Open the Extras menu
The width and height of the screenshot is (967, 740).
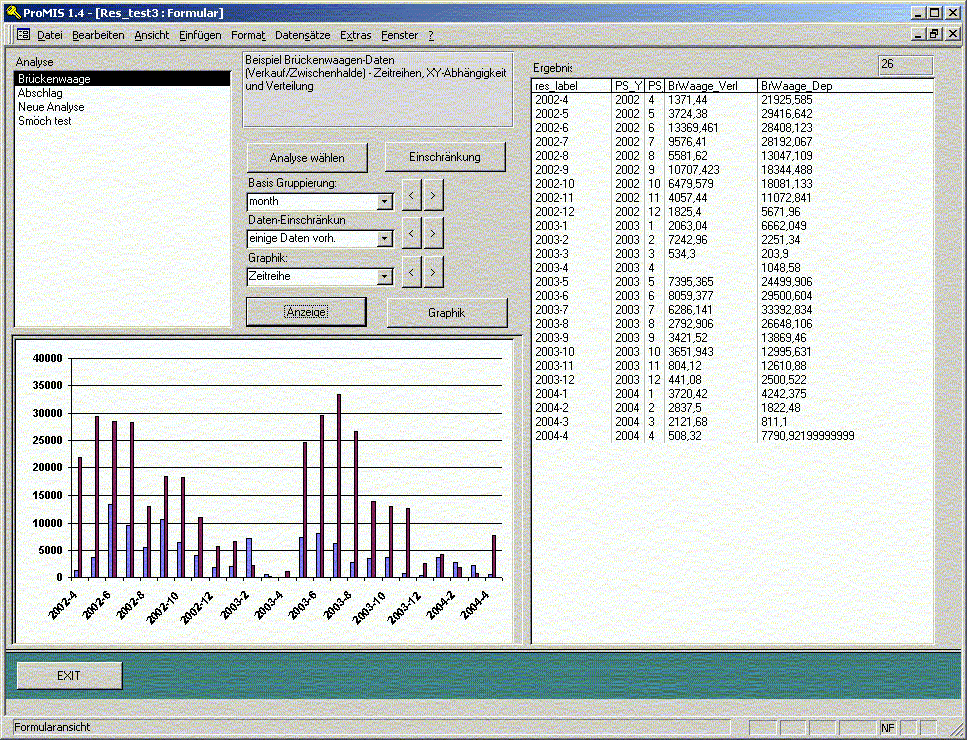[x=355, y=35]
